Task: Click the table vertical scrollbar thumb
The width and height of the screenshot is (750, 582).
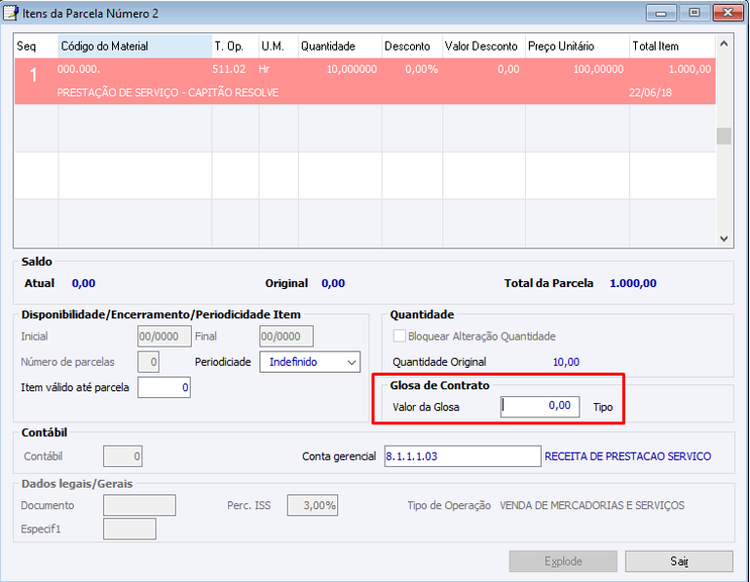Action: point(724,136)
